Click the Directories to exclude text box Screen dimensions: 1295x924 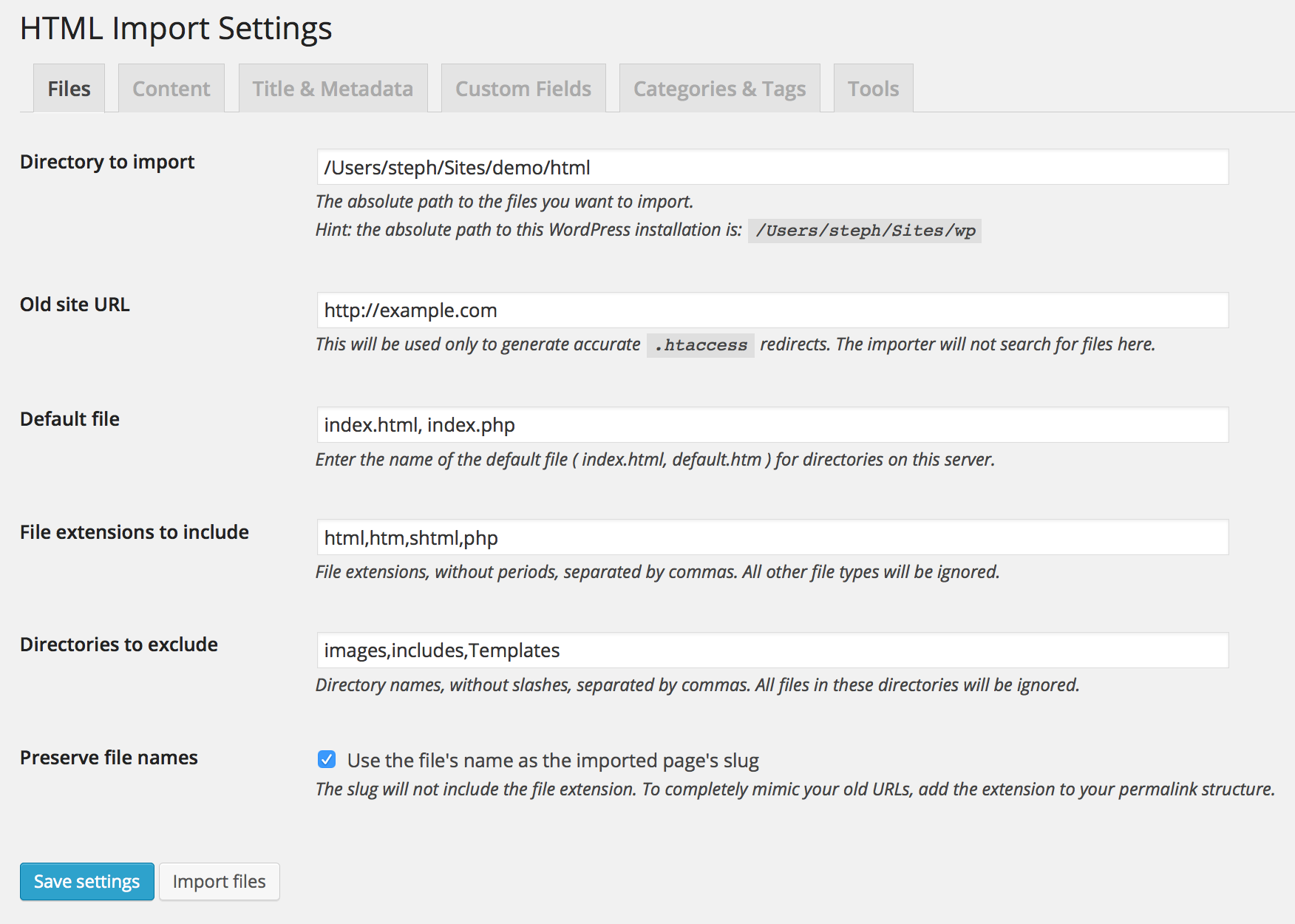(772, 650)
